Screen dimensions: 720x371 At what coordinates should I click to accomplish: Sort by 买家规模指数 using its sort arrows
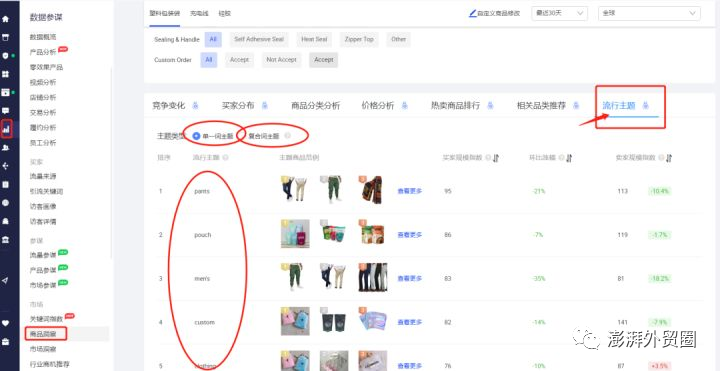(x=496, y=157)
